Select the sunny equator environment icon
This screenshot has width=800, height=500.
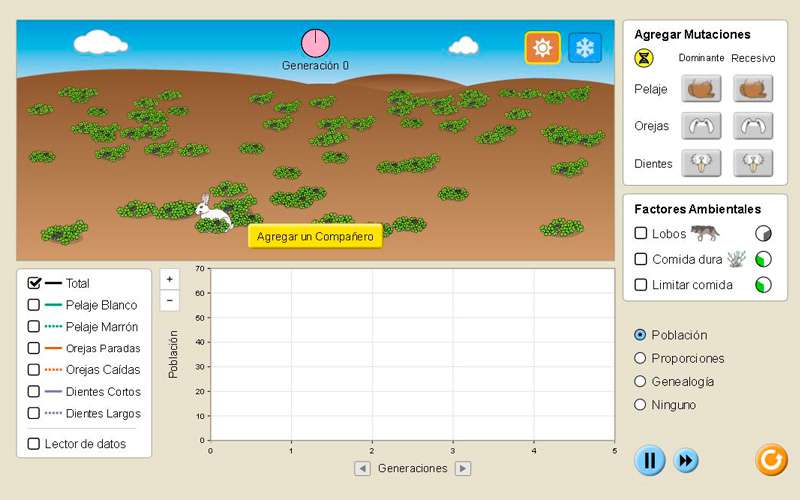click(x=542, y=47)
